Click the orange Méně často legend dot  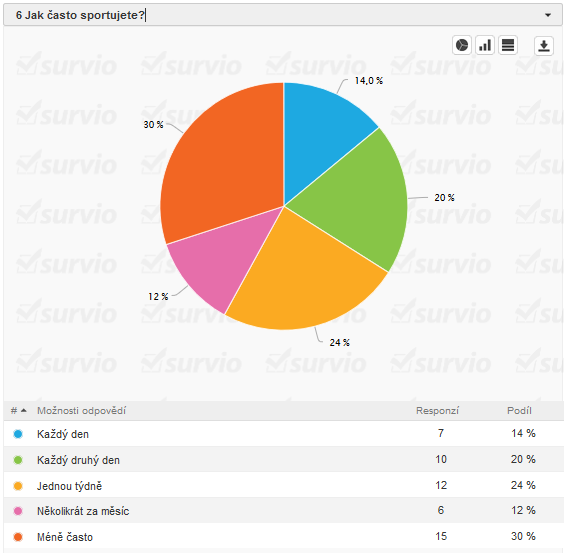[18, 537]
